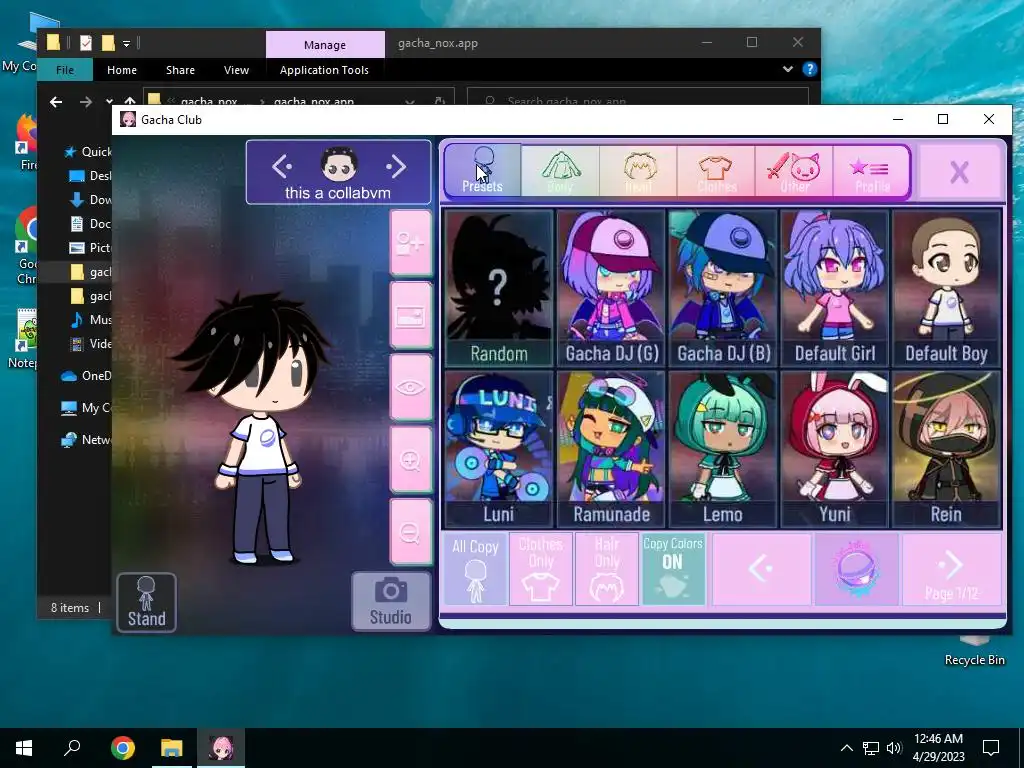This screenshot has width=1024, height=768.
Task: Open the Clothes tab with shirt icon
Action: click(716, 170)
